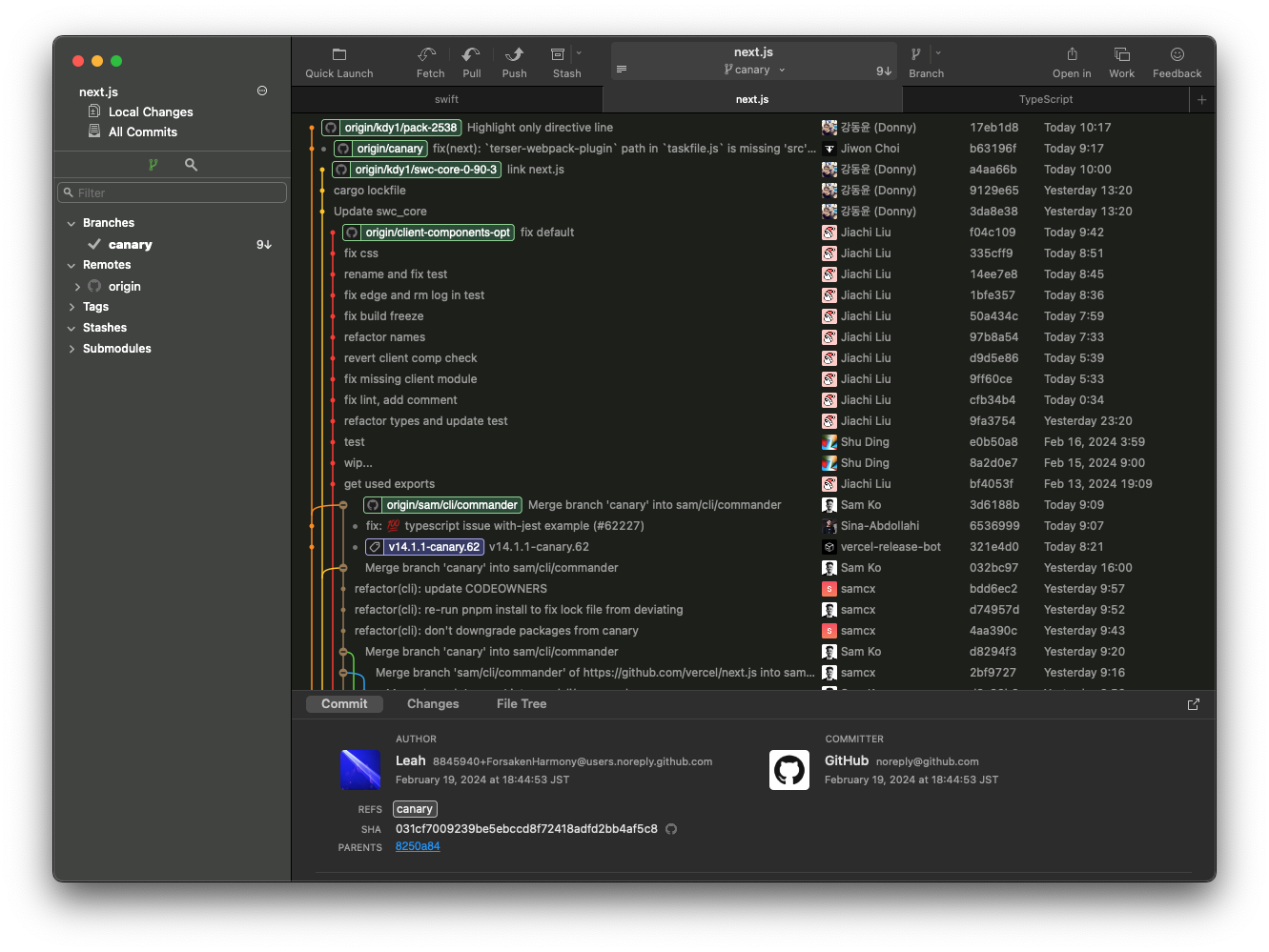
Task: Switch to the TypeScript repository tab
Action: (1045, 99)
